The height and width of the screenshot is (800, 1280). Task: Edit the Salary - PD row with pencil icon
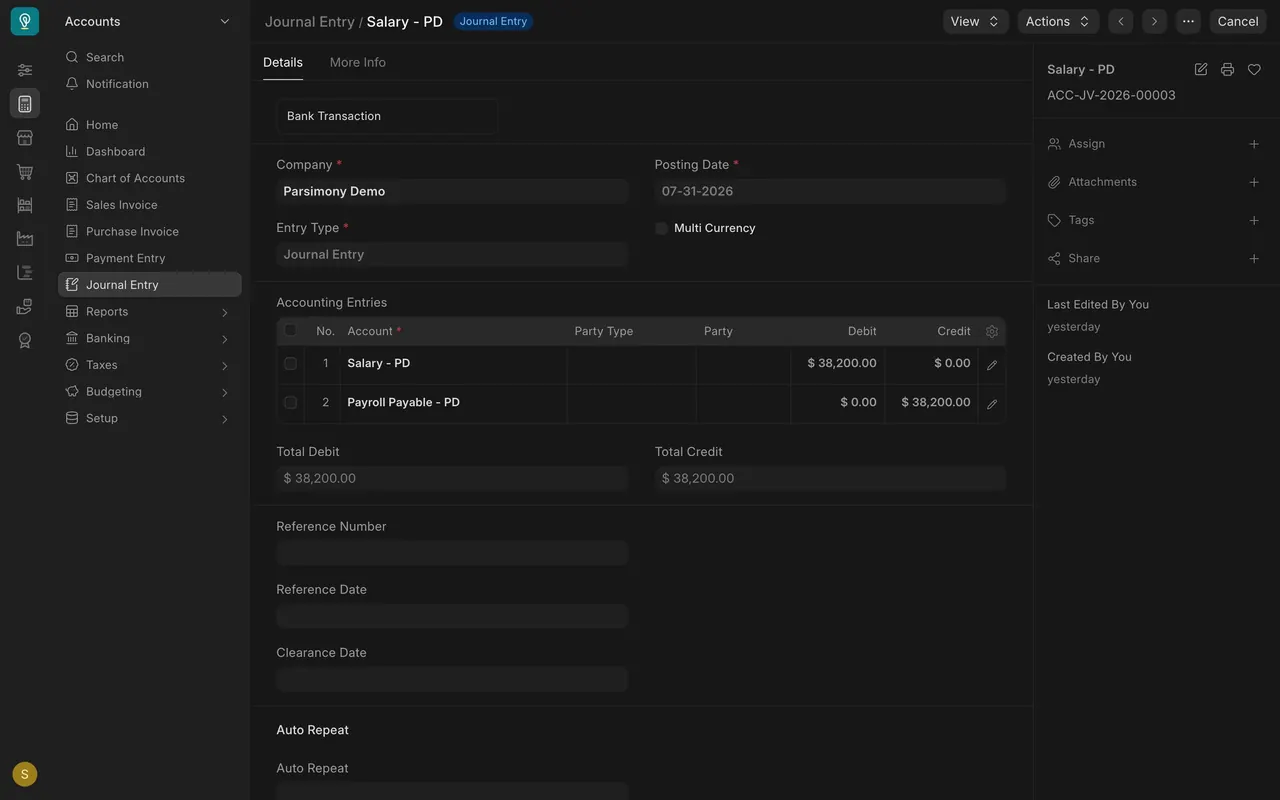992,365
